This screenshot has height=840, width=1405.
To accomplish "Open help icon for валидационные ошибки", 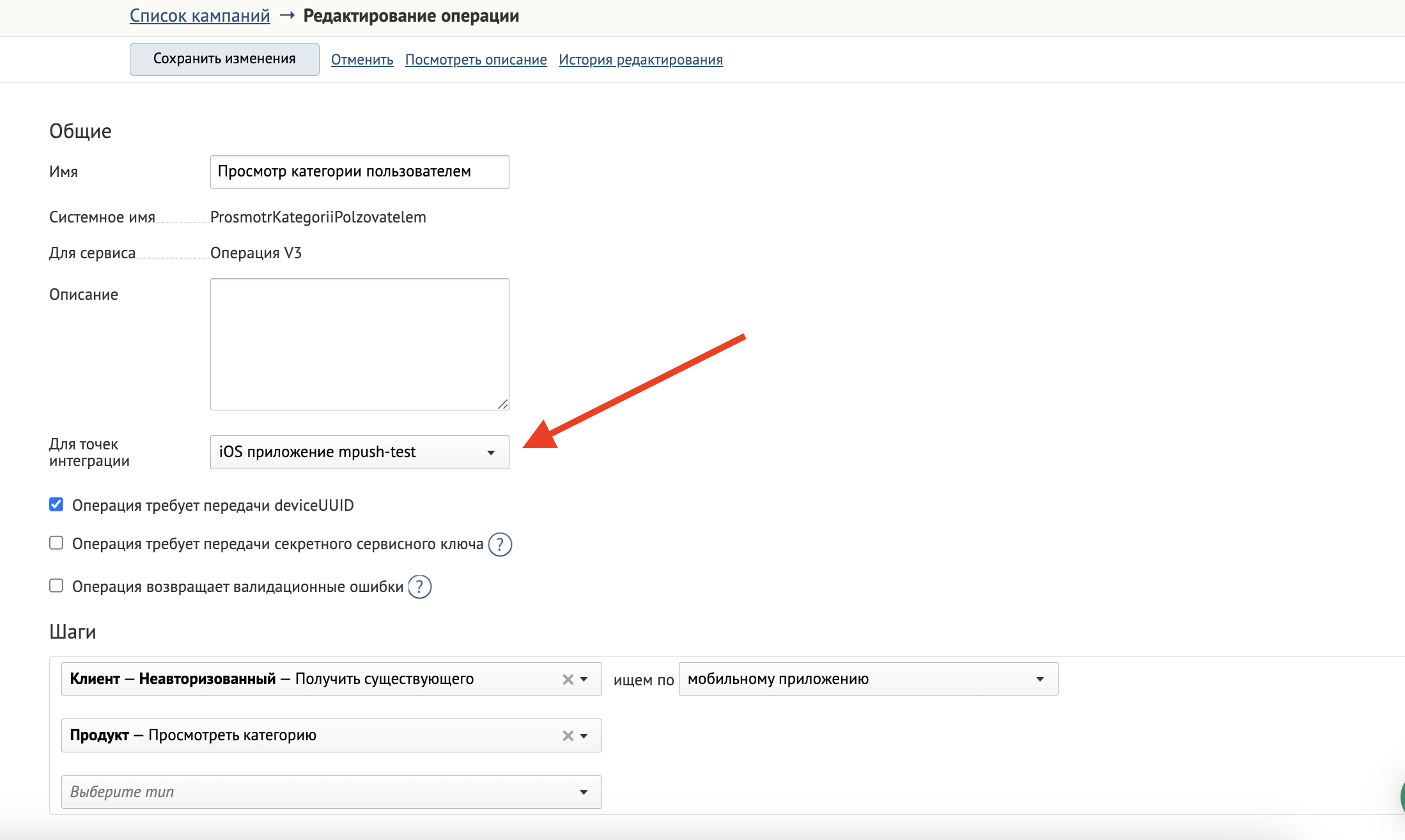I will coord(420,587).
